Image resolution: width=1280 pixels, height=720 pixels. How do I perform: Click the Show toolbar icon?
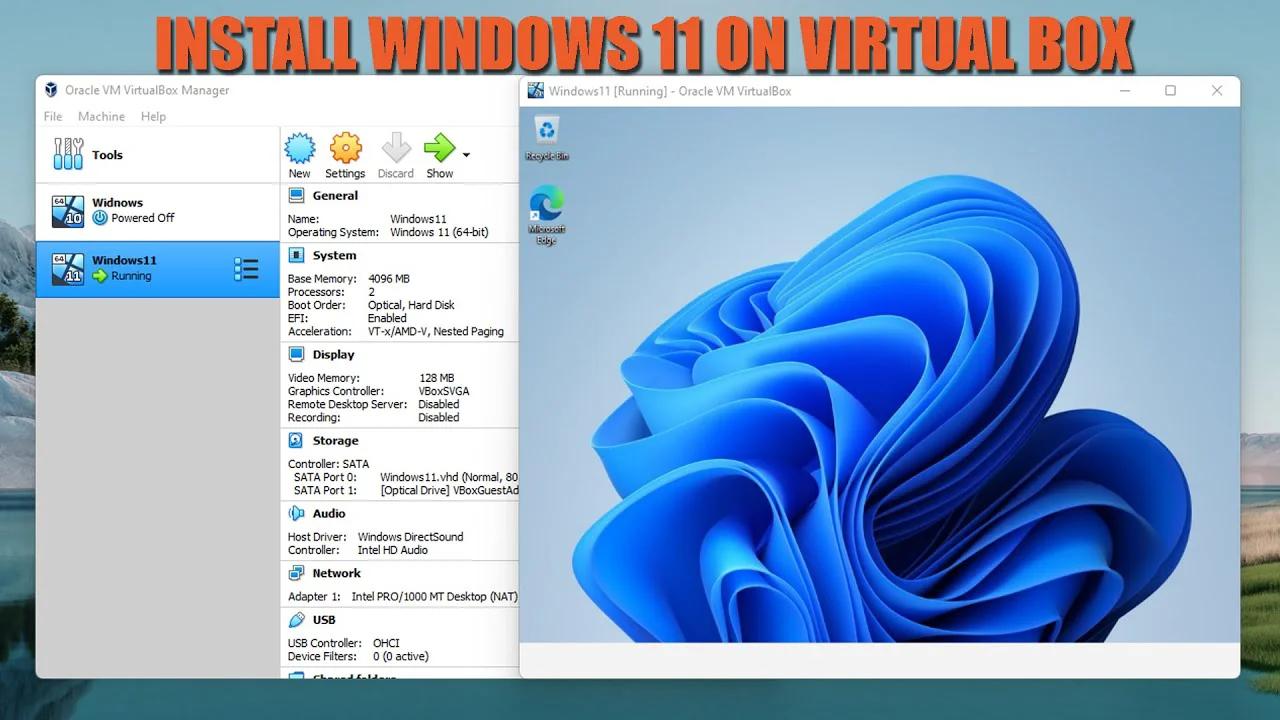(x=439, y=148)
